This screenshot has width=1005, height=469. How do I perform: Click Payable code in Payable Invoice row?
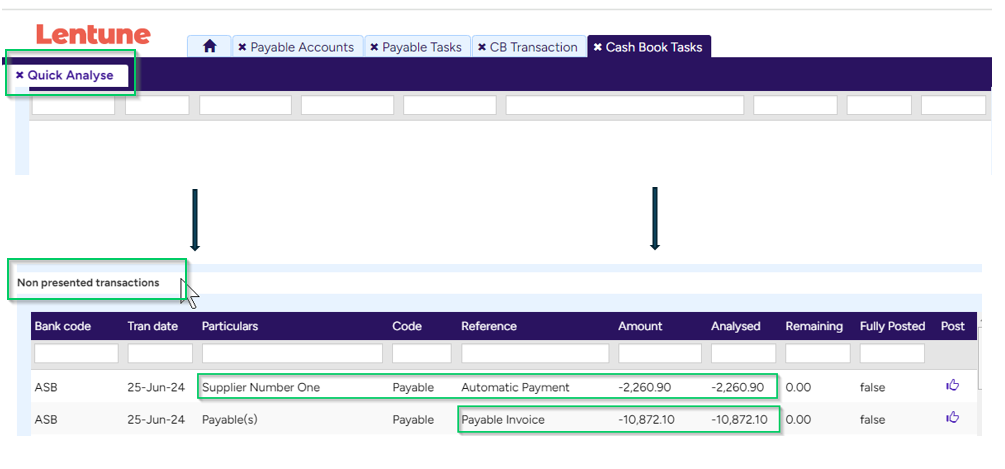[413, 420]
